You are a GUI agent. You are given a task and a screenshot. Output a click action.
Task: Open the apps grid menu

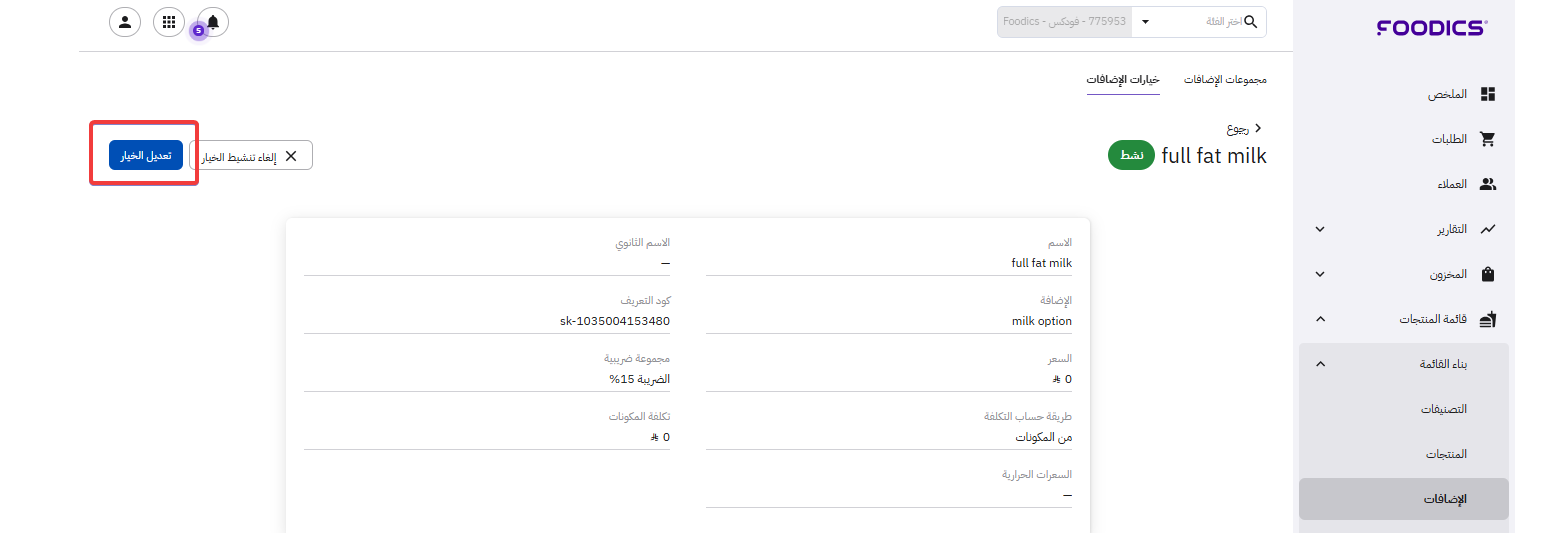[168, 22]
